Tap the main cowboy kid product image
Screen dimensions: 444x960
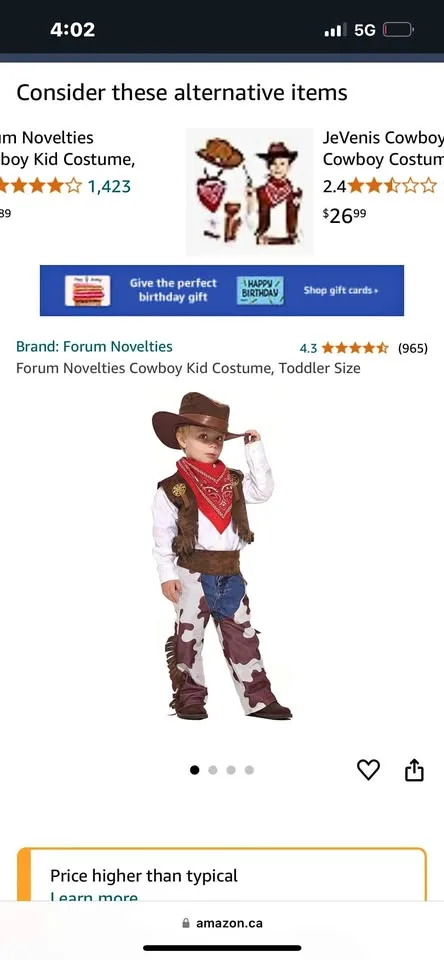(x=222, y=556)
